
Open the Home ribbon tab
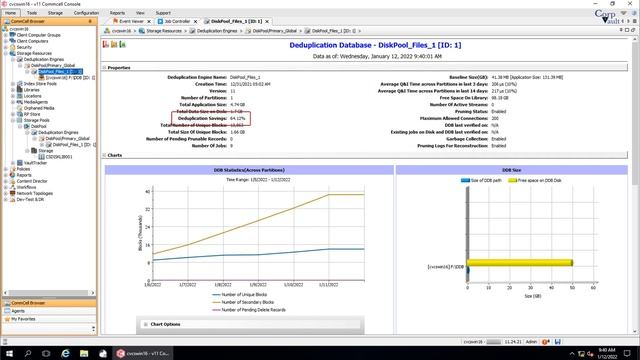click(10, 13)
